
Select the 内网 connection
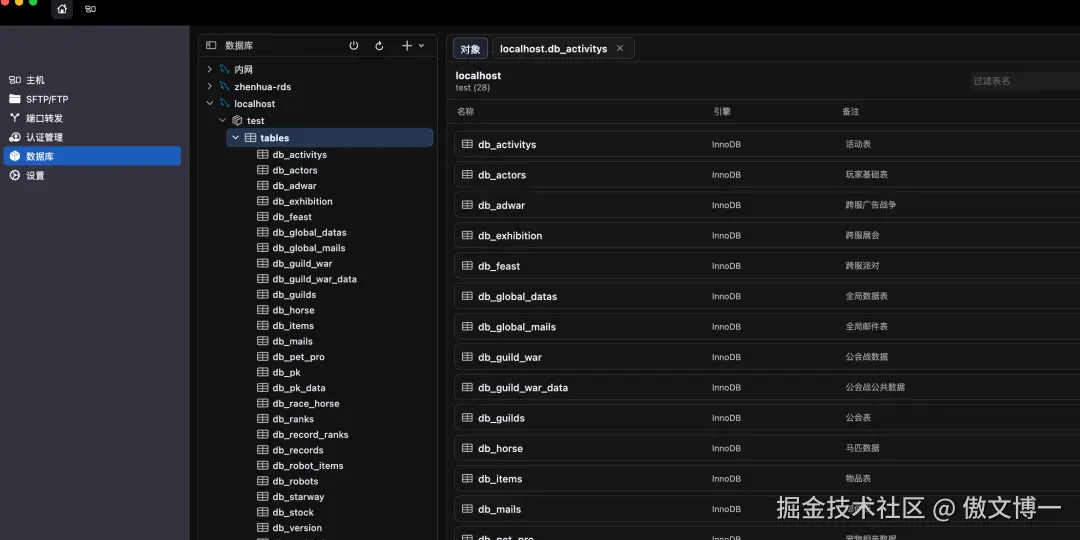[243, 70]
